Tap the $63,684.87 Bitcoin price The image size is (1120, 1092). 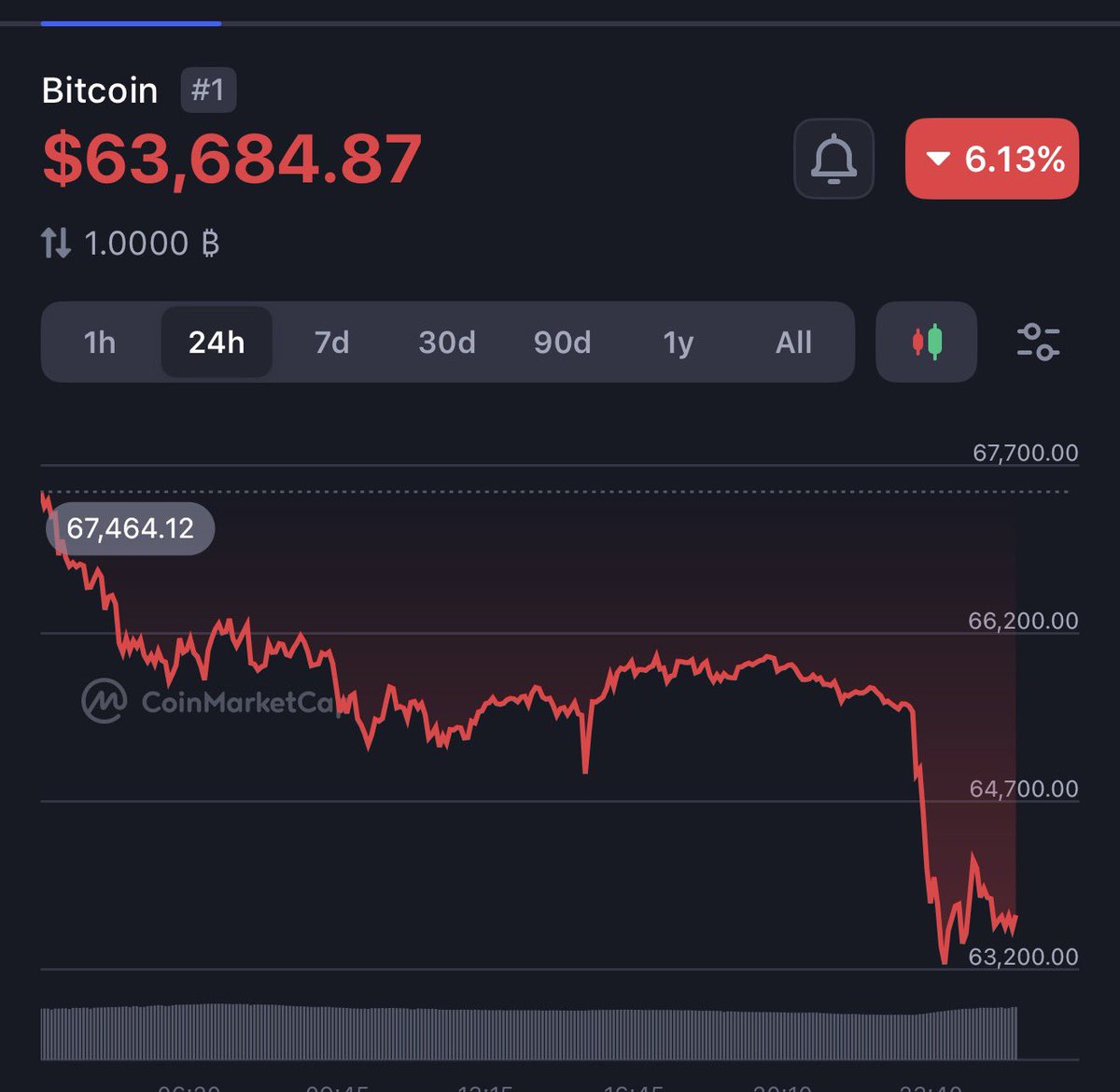point(232,159)
